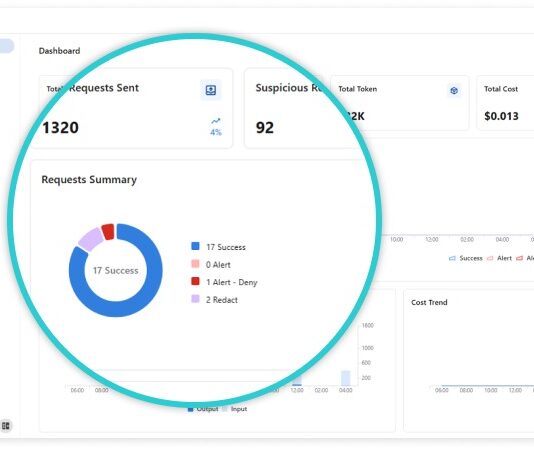Click the 4% trend arrow icon
Image resolution: width=534 pixels, height=450 pixels.
coord(216,121)
